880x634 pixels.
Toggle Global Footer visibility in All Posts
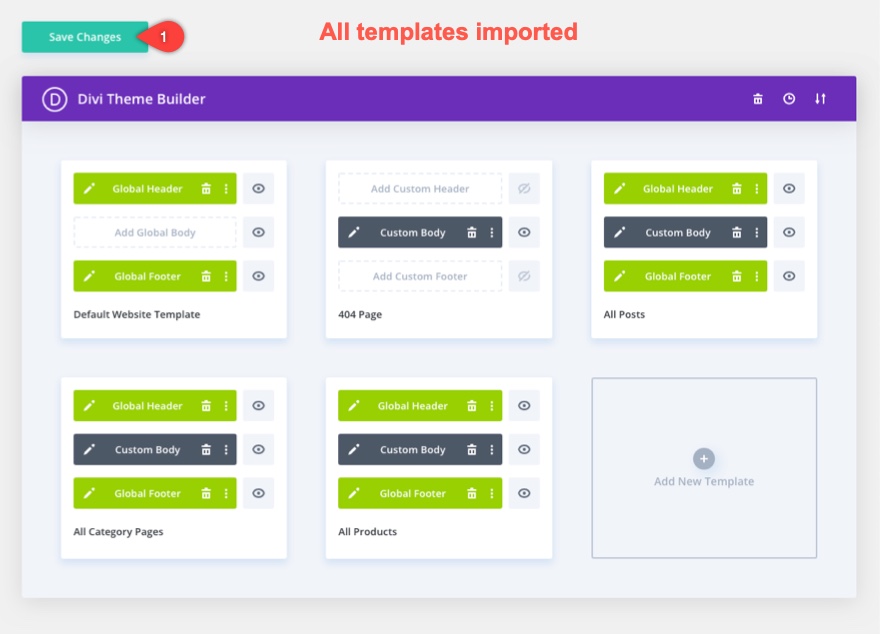click(789, 277)
